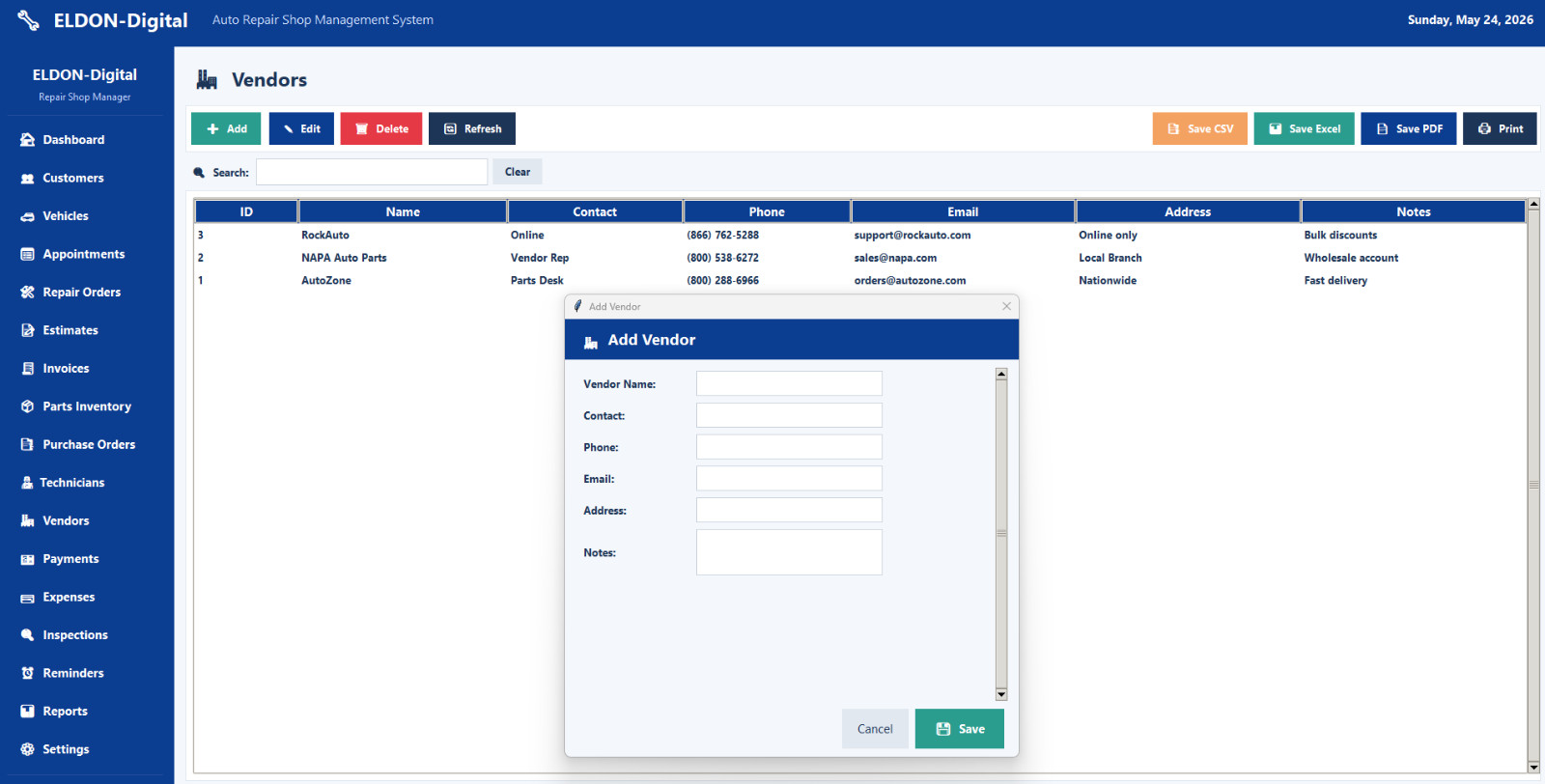1545x784 pixels.
Task: Clear the search field with Clear button
Action: pos(518,172)
